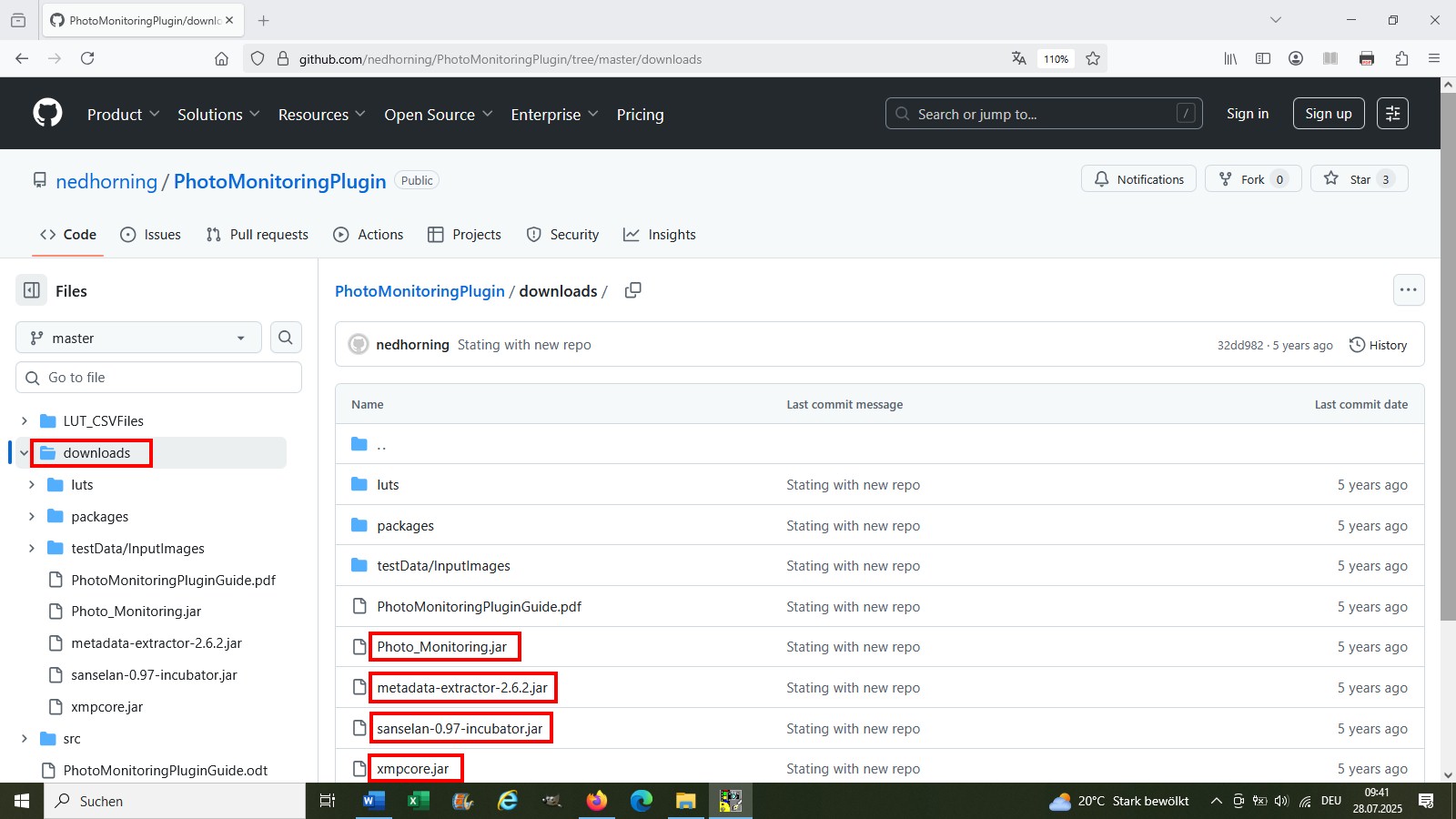Copy path icon next to downloads

[x=632, y=290]
